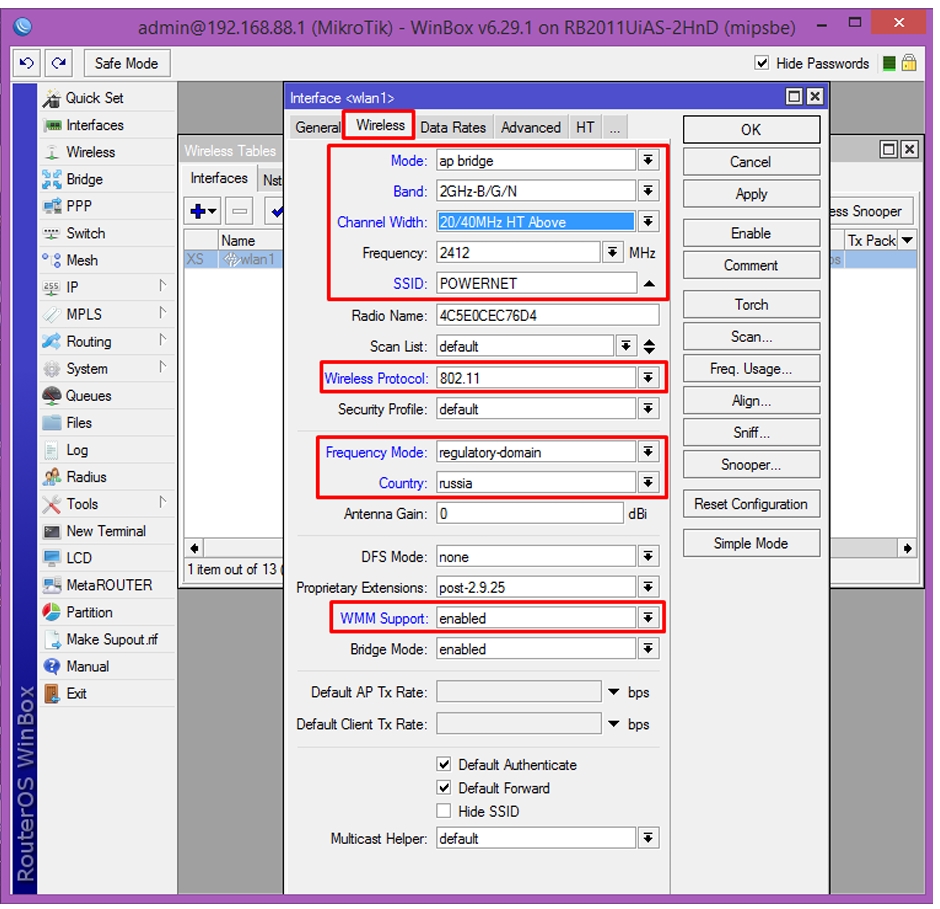This screenshot has width=940, height=909.
Task: Launch New Terminal from sidebar
Action: (106, 531)
